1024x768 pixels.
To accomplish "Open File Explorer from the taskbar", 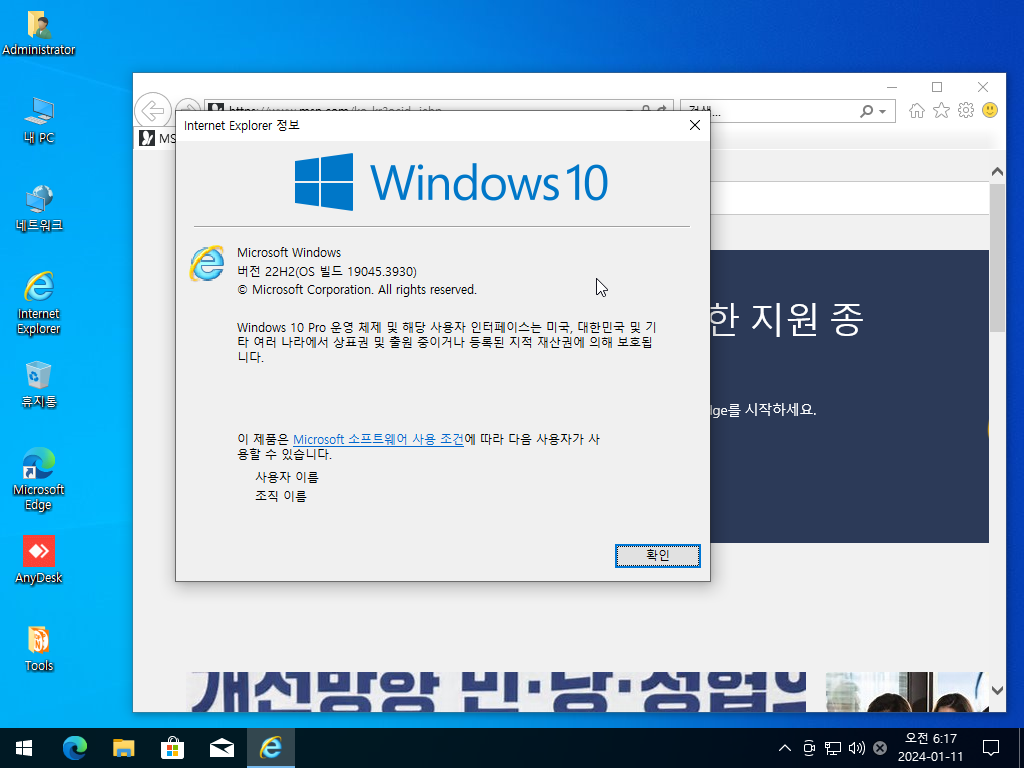I will click(x=123, y=748).
